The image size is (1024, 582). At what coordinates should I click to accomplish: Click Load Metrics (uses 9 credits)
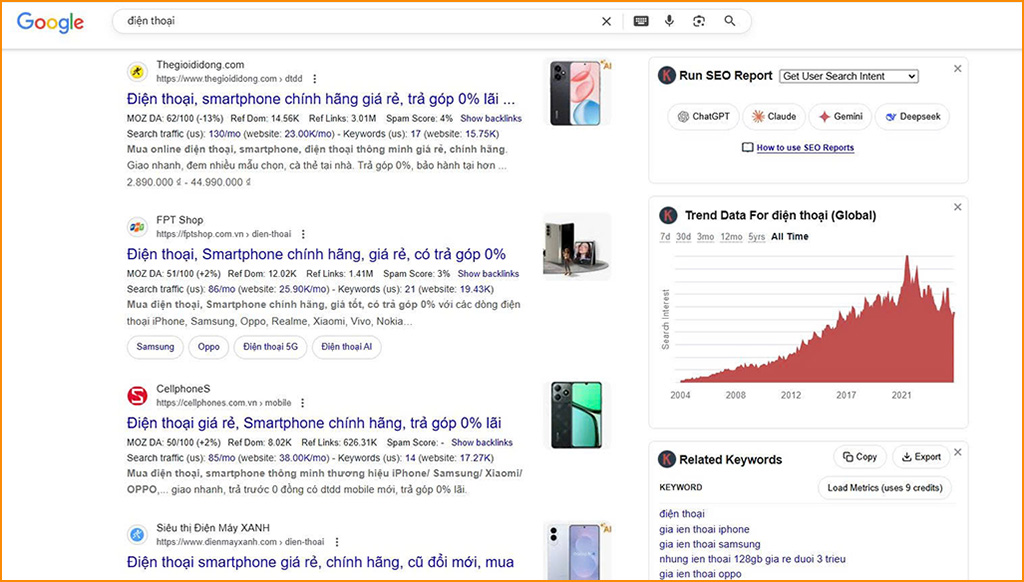coord(885,487)
